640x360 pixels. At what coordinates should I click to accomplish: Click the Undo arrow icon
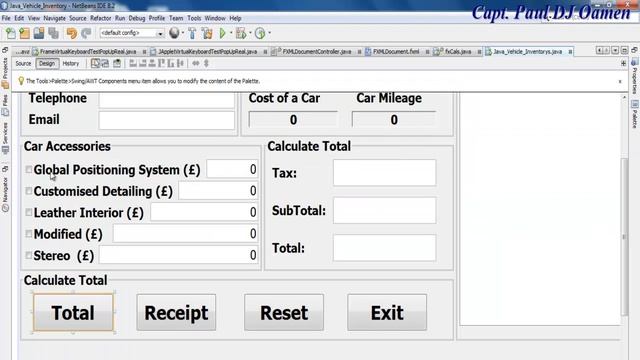(x=71, y=33)
